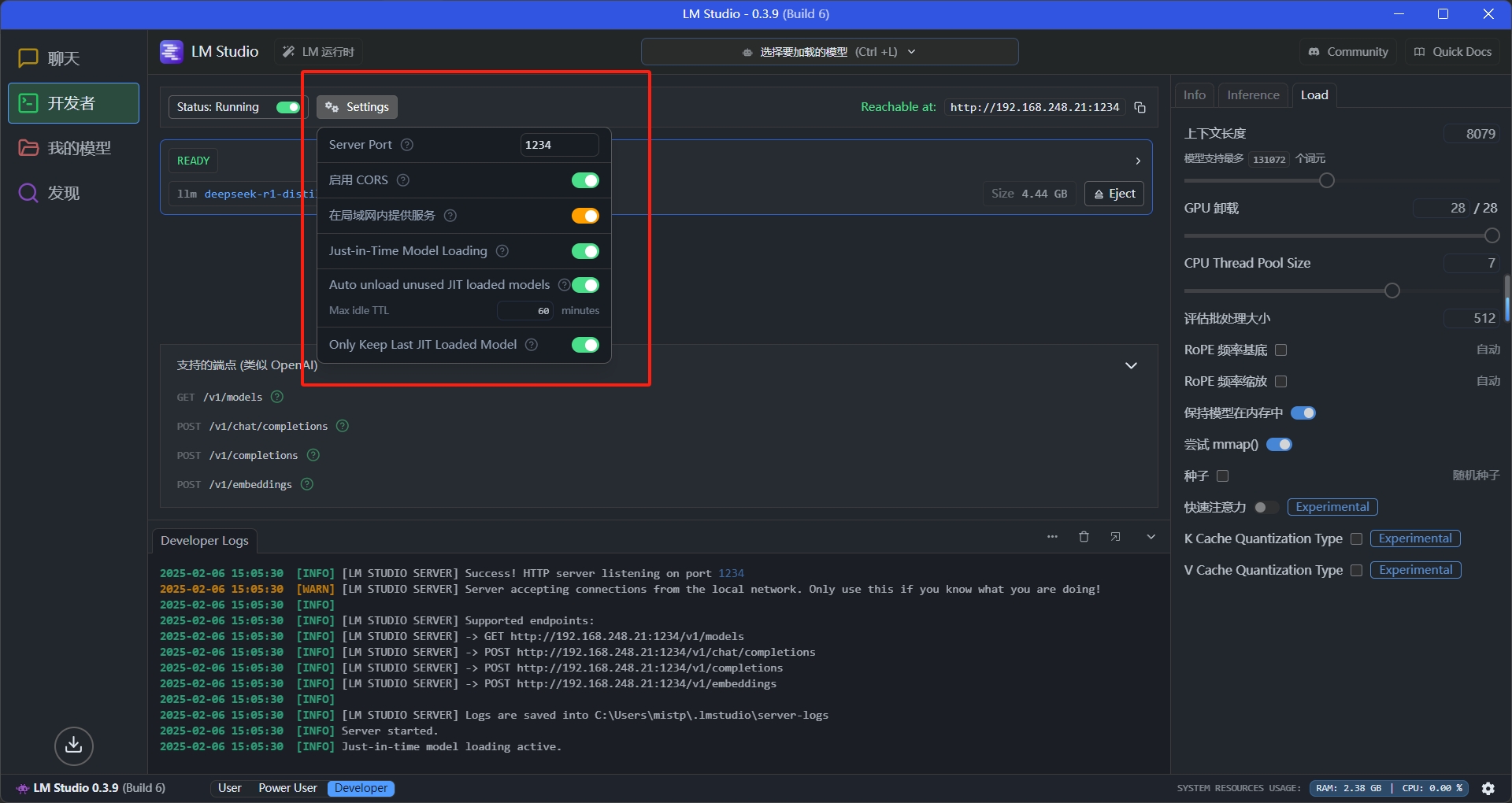The image size is (1512, 803).
Task: Clear Developer Logs with trash icon
Action: click(x=1084, y=537)
